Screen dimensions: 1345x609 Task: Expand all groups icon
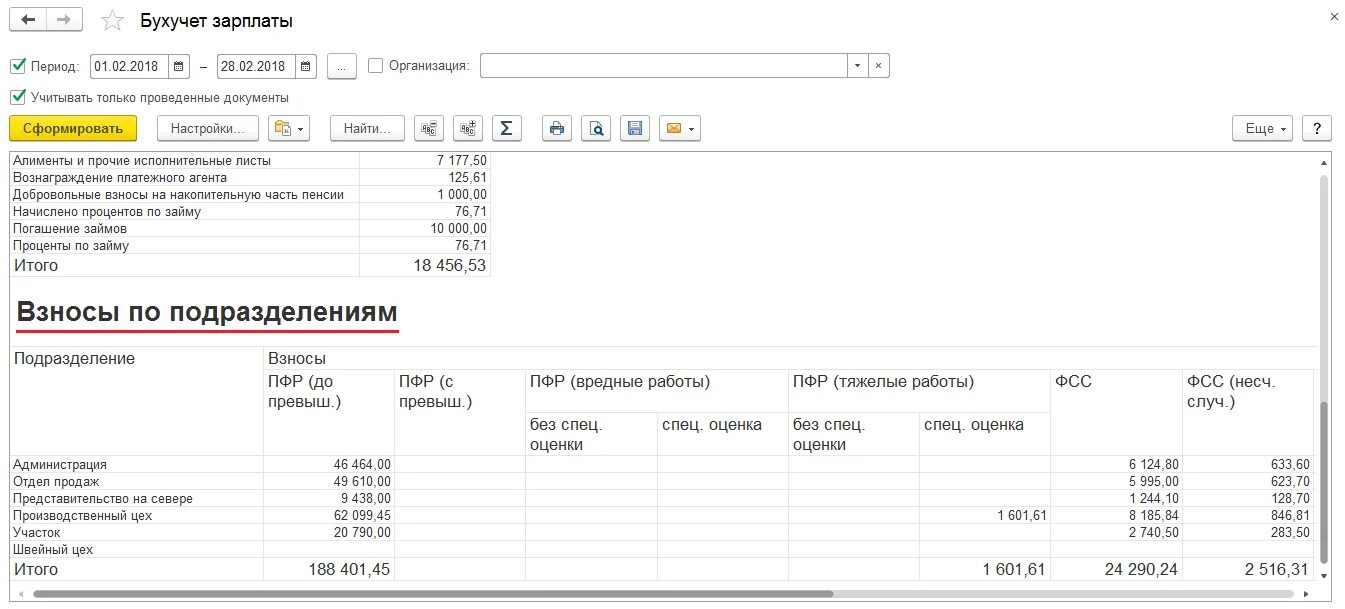point(468,128)
